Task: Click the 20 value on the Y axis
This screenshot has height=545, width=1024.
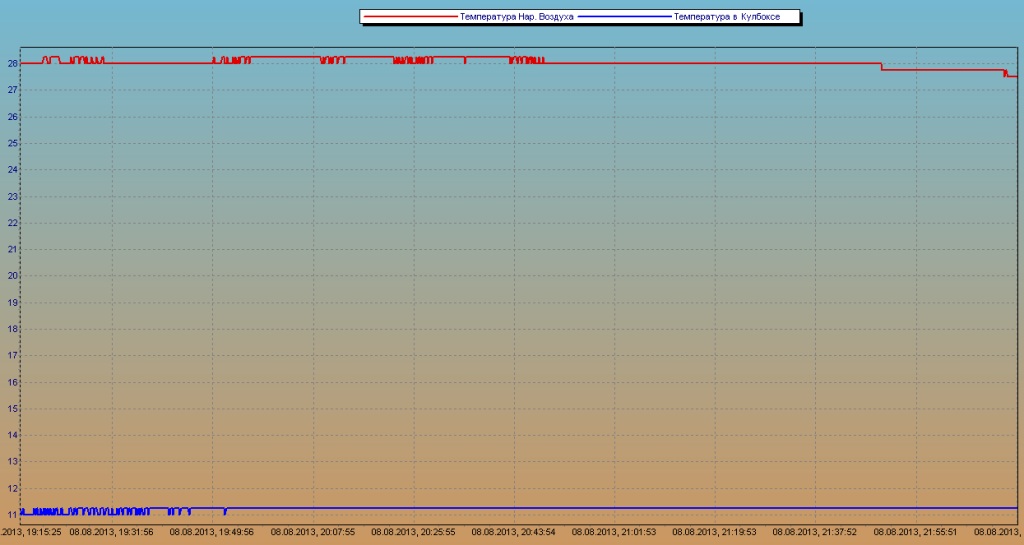Action: click(x=13, y=276)
